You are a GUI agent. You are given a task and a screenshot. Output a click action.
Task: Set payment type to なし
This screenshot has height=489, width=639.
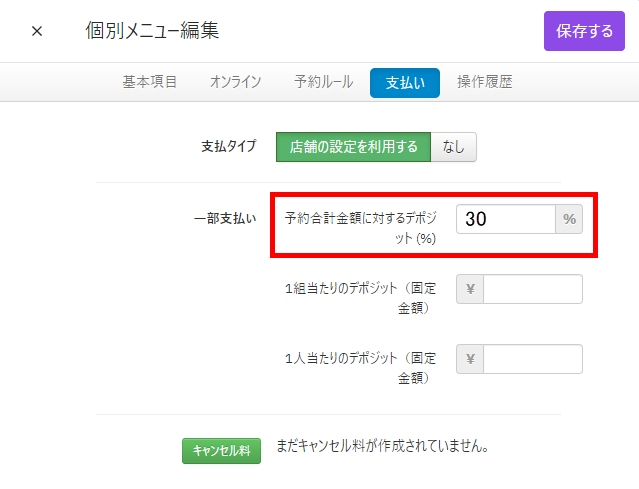[453, 147]
